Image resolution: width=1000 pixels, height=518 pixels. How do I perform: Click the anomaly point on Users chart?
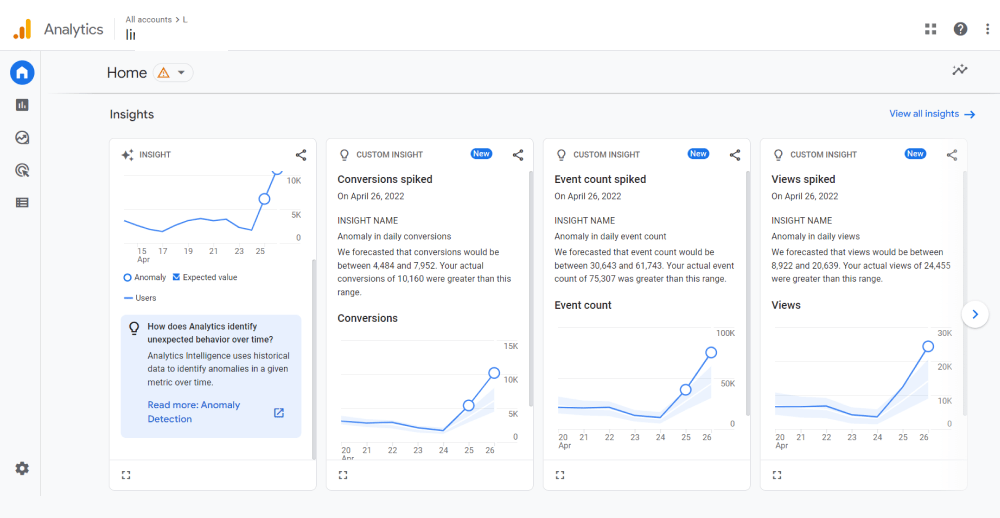pos(264,199)
